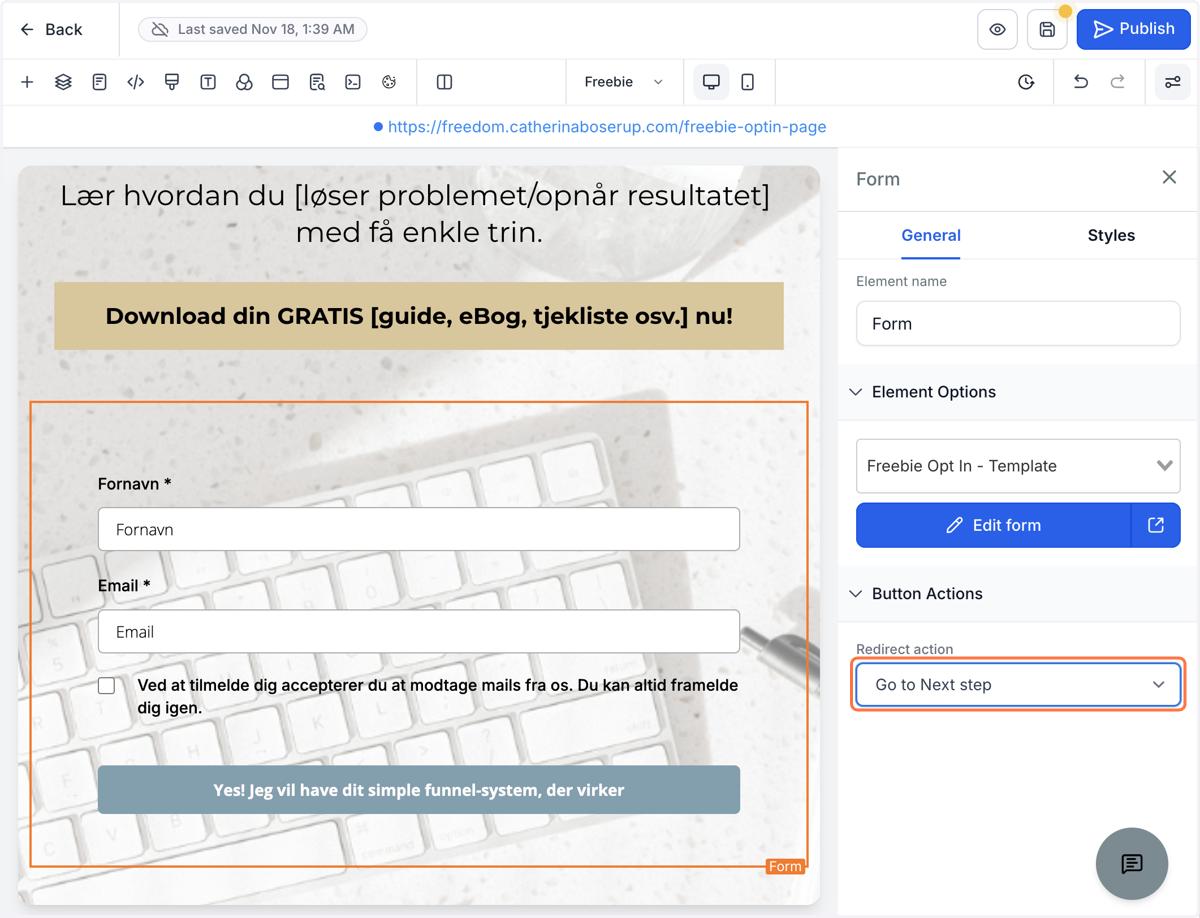Open the settings sliders icon
The height and width of the screenshot is (918, 1200).
click(x=1173, y=82)
